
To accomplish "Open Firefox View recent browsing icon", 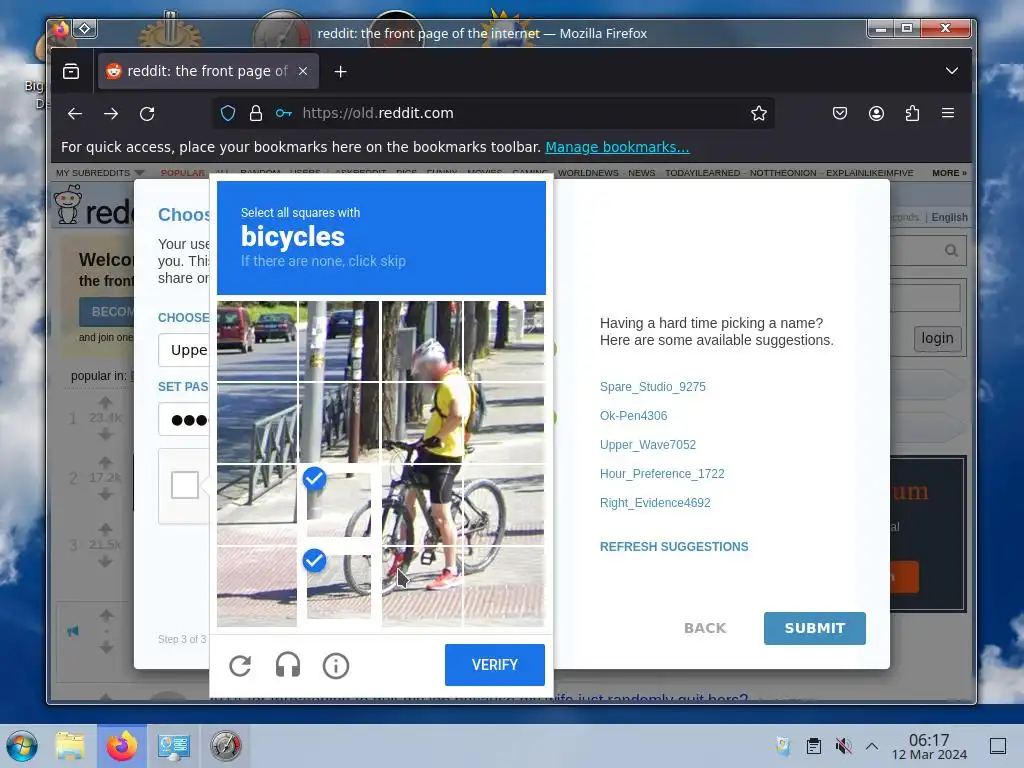I will (x=71, y=71).
